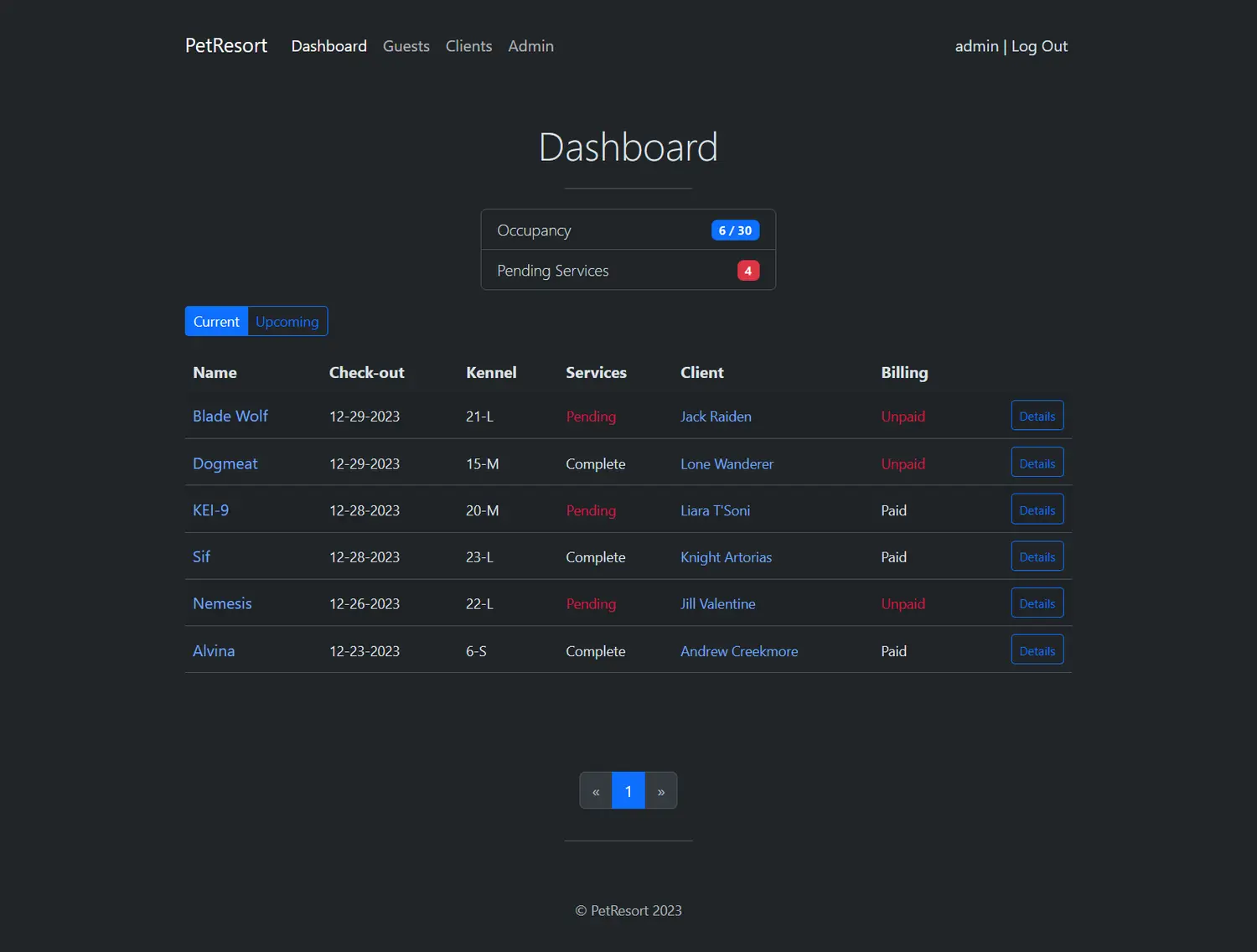Click the Occupancy 6/30 badge

[735, 230]
